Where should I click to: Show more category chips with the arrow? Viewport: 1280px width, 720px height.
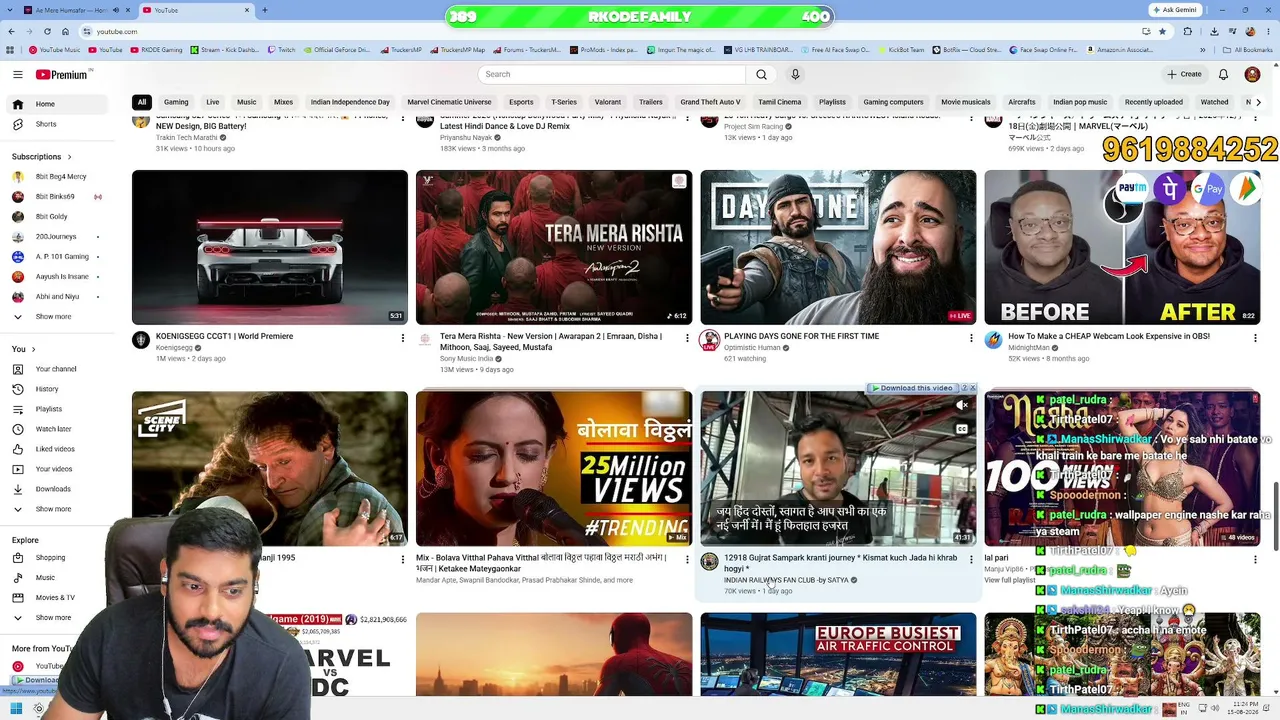(x=1258, y=102)
